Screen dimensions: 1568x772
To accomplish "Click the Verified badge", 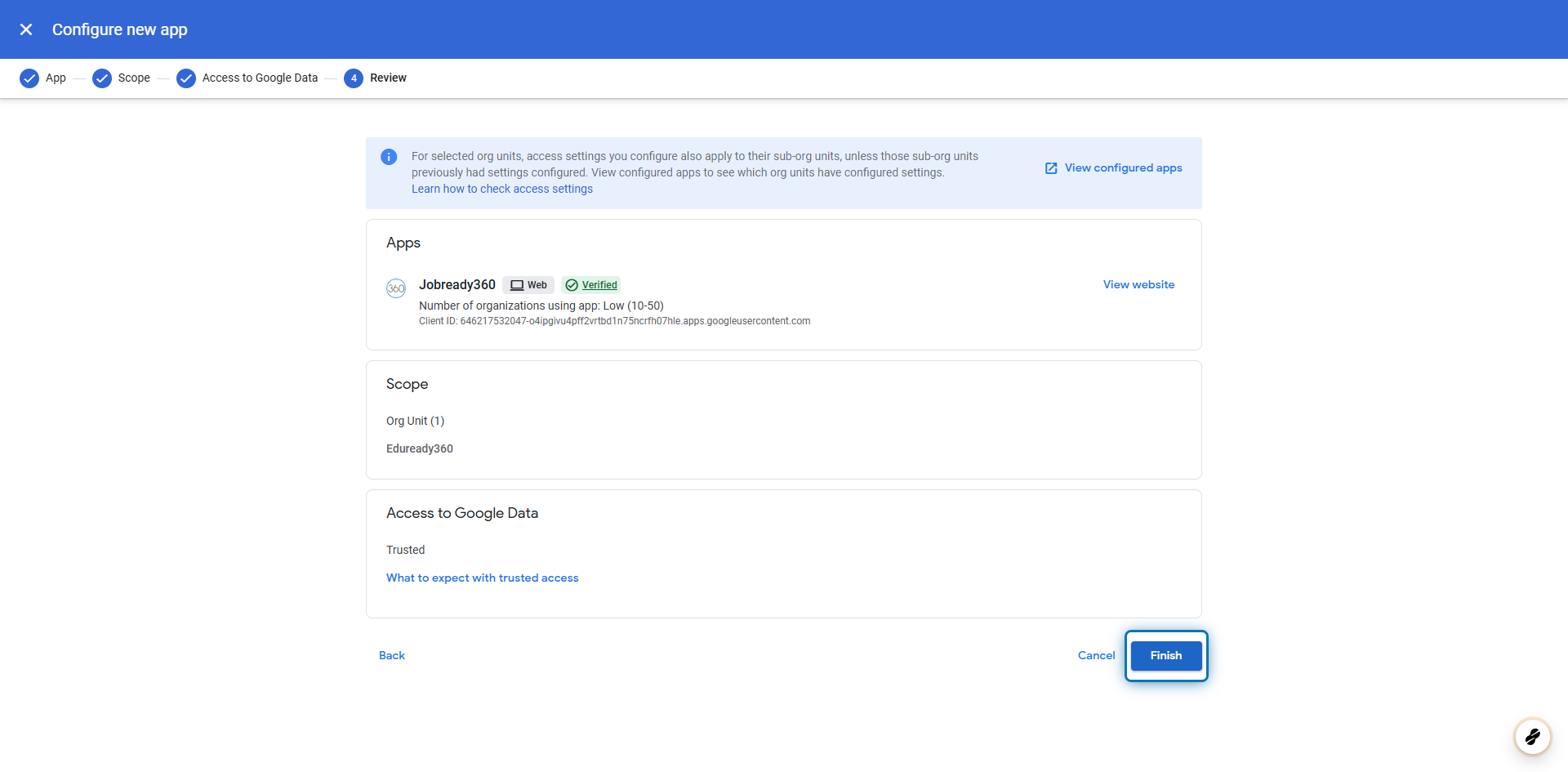I will [591, 285].
